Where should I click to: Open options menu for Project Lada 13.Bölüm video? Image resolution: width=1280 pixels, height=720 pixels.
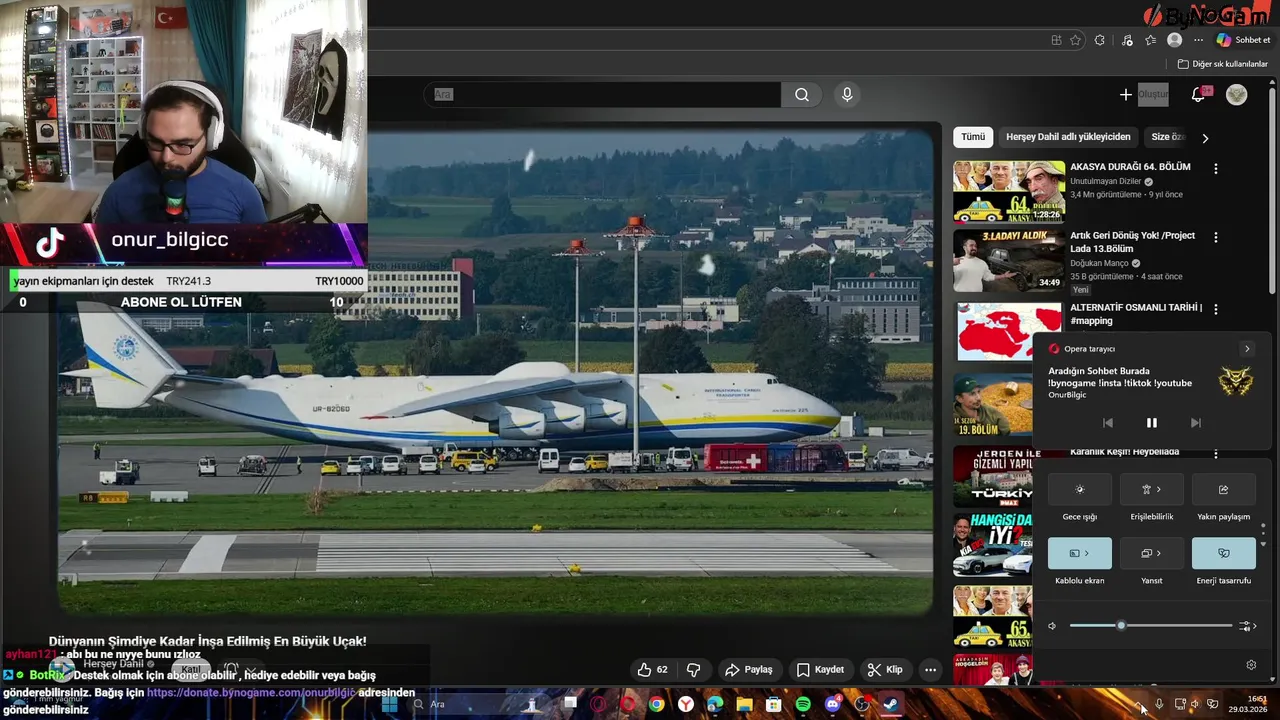pos(1216,237)
